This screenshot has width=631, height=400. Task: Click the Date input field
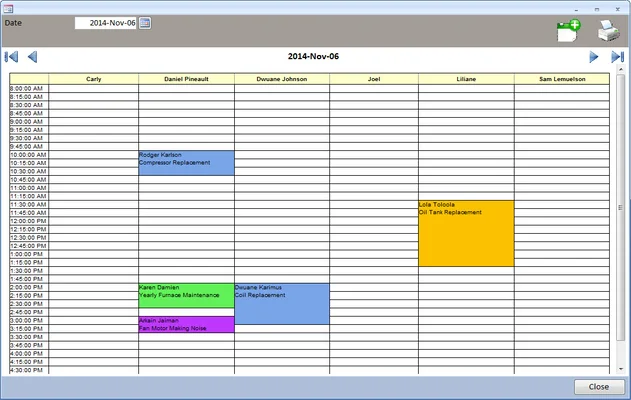(x=105, y=23)
